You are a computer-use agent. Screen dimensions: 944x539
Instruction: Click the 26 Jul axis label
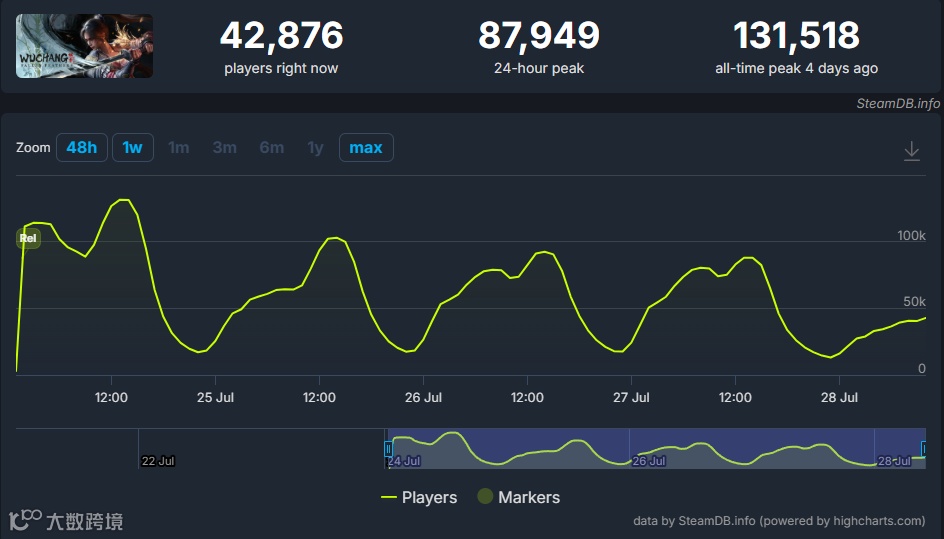(423, 397)
